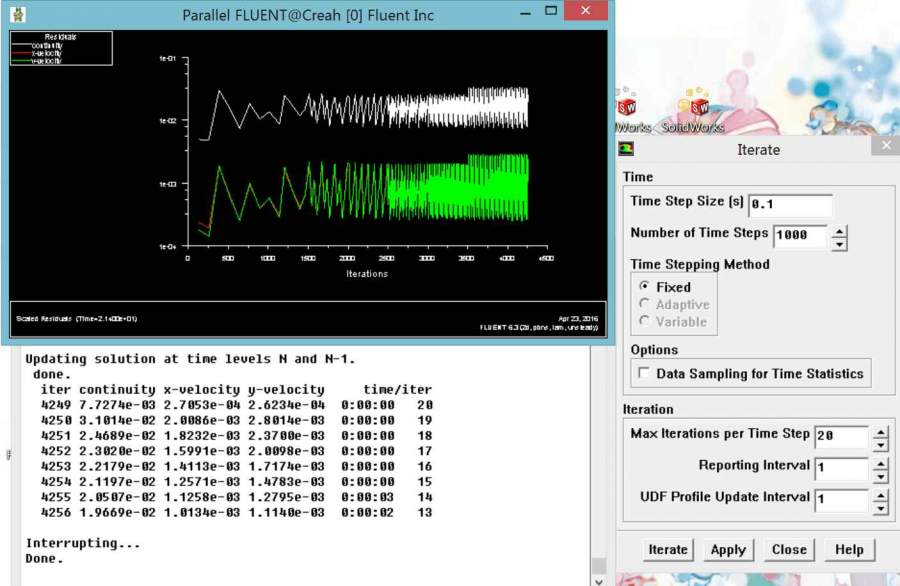Viewport: 900px width, 586px height.
Task: Increase the Reporting Interval value
Action: [880, 464]
